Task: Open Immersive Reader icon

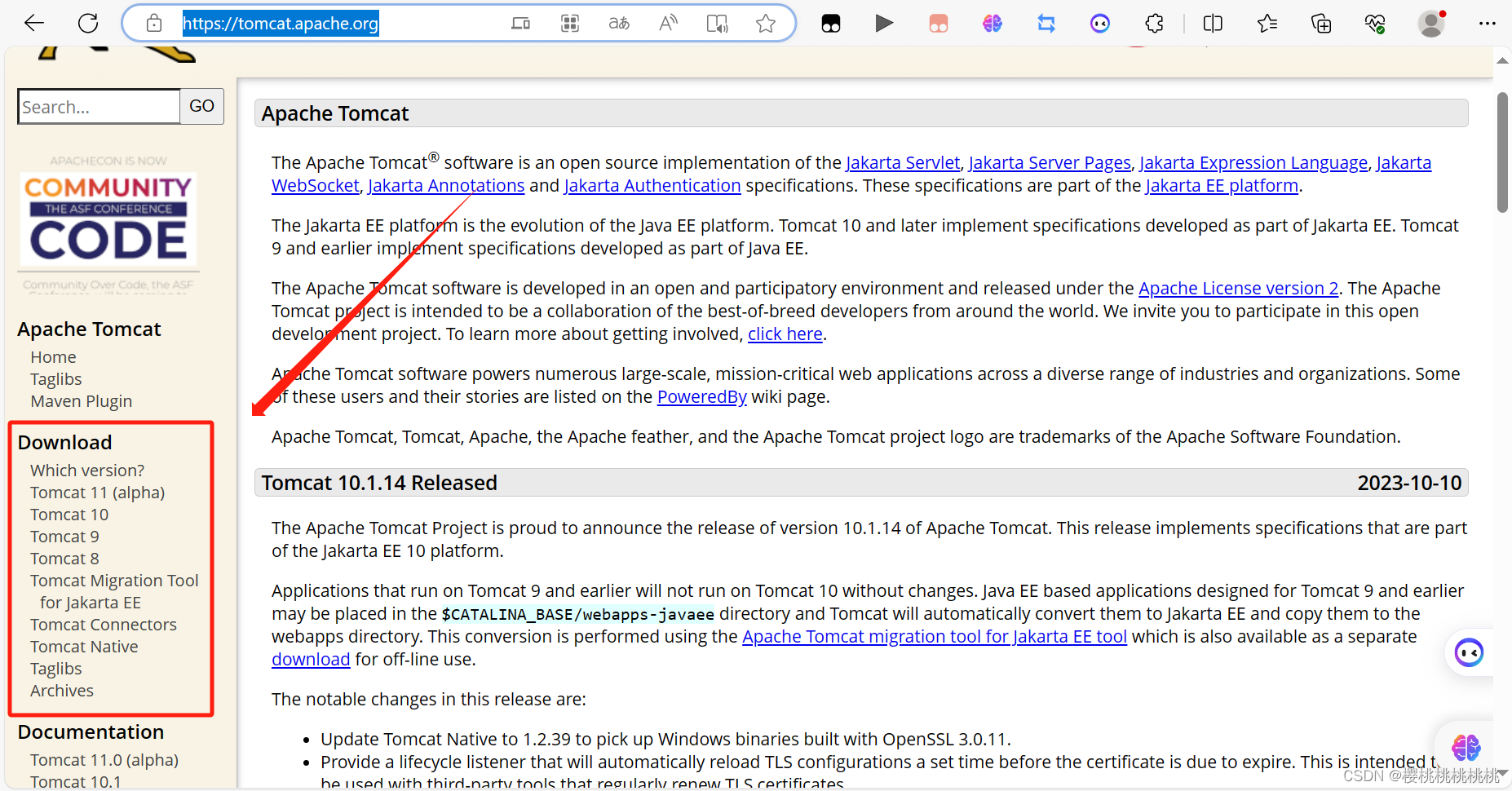Action: (717, 23)
